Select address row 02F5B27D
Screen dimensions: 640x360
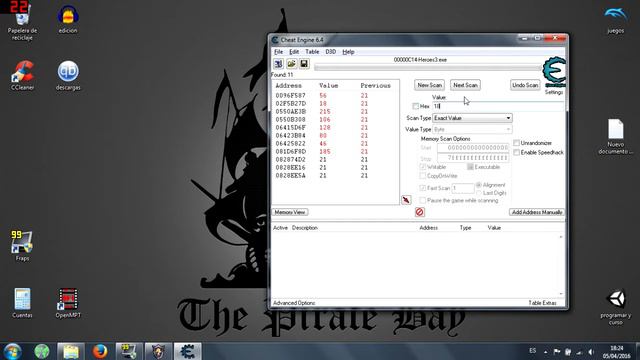coord(335,104)
